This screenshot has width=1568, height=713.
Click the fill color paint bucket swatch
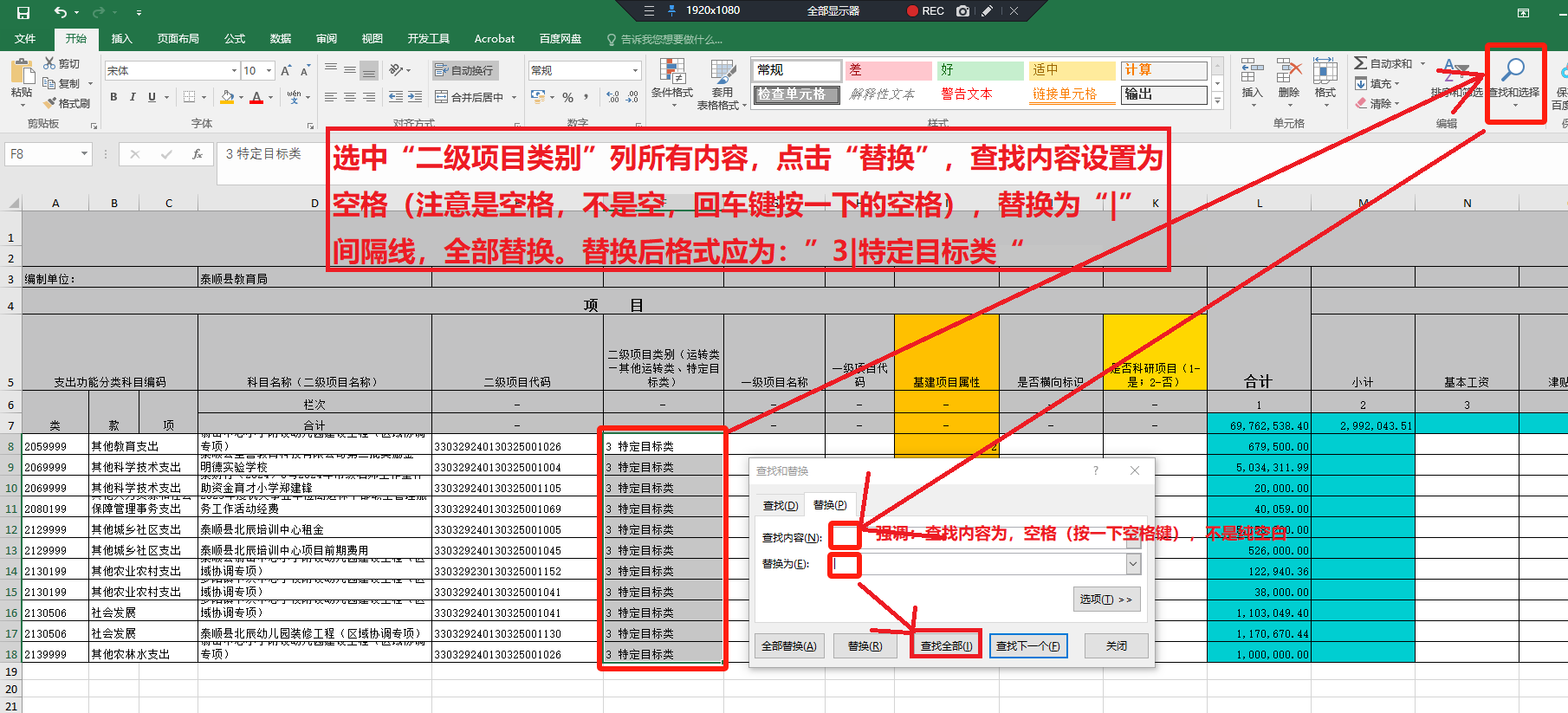227,97
